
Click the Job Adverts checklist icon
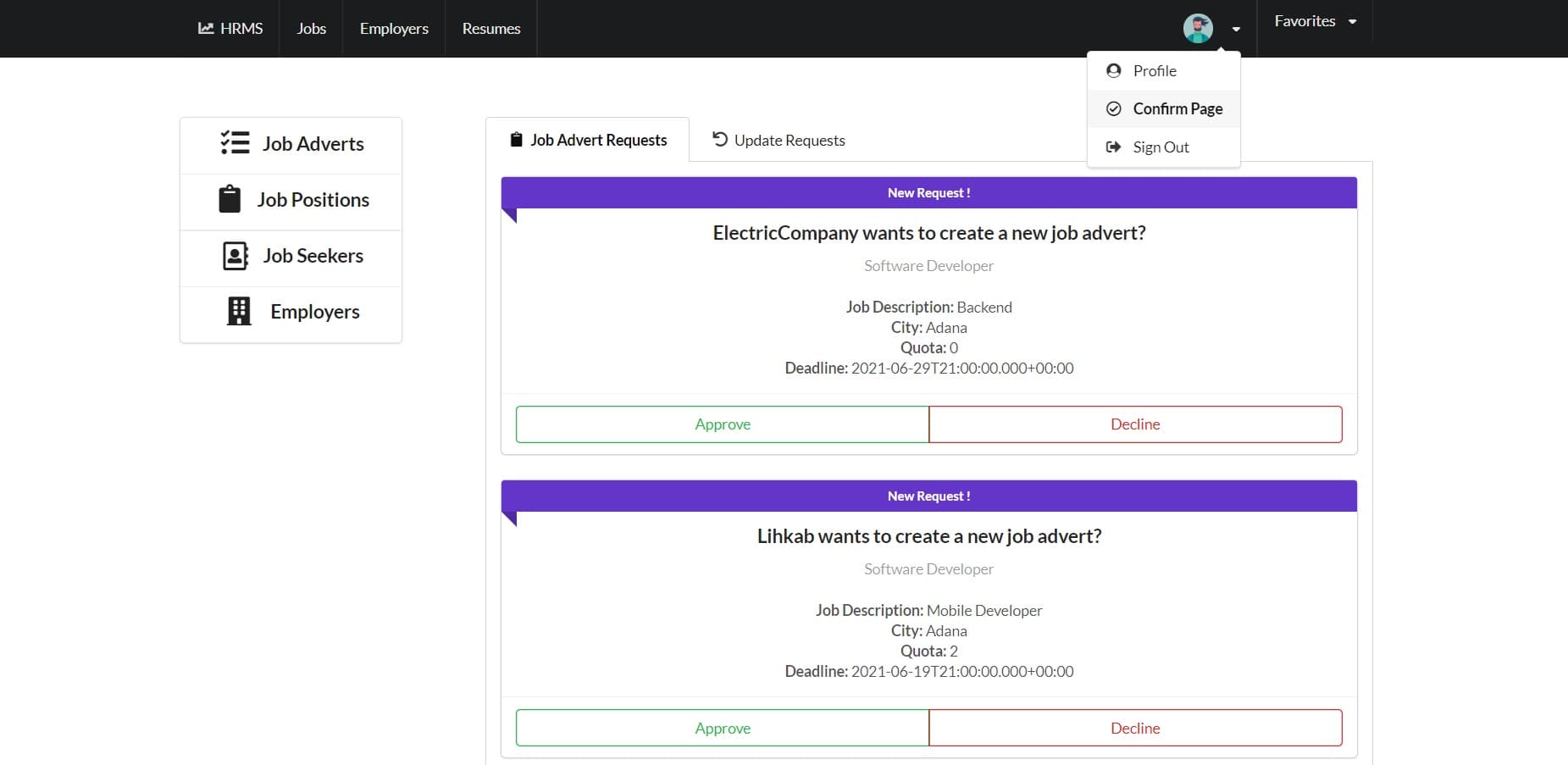235,142
